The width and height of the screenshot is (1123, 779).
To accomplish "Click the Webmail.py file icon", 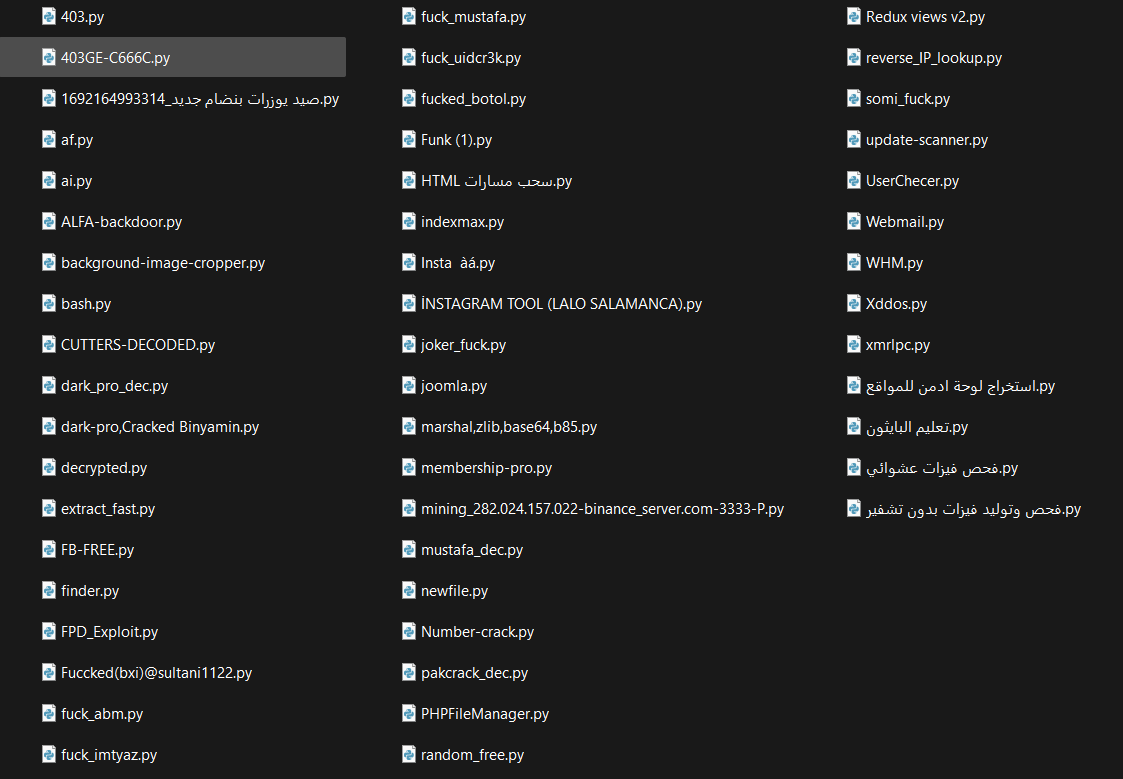I will [x=854, y=221].
